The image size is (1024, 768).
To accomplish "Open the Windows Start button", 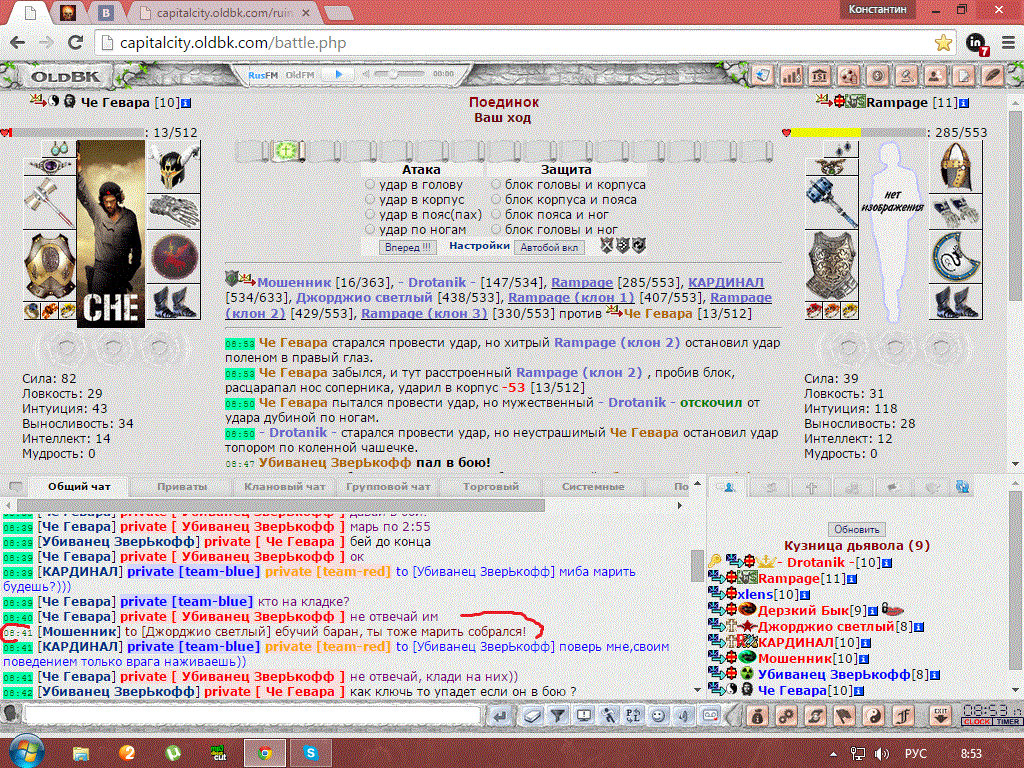I will (x=27, y=752).
